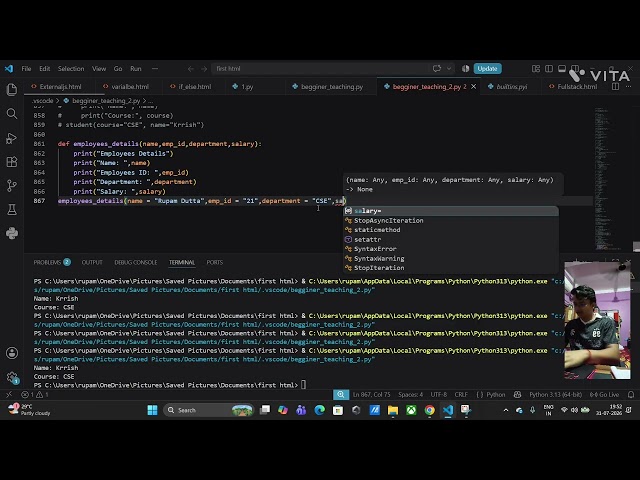This screenshot has height=480, width=640.
Task: Select the SyntaxError suggestion
Action: [451, 249]
